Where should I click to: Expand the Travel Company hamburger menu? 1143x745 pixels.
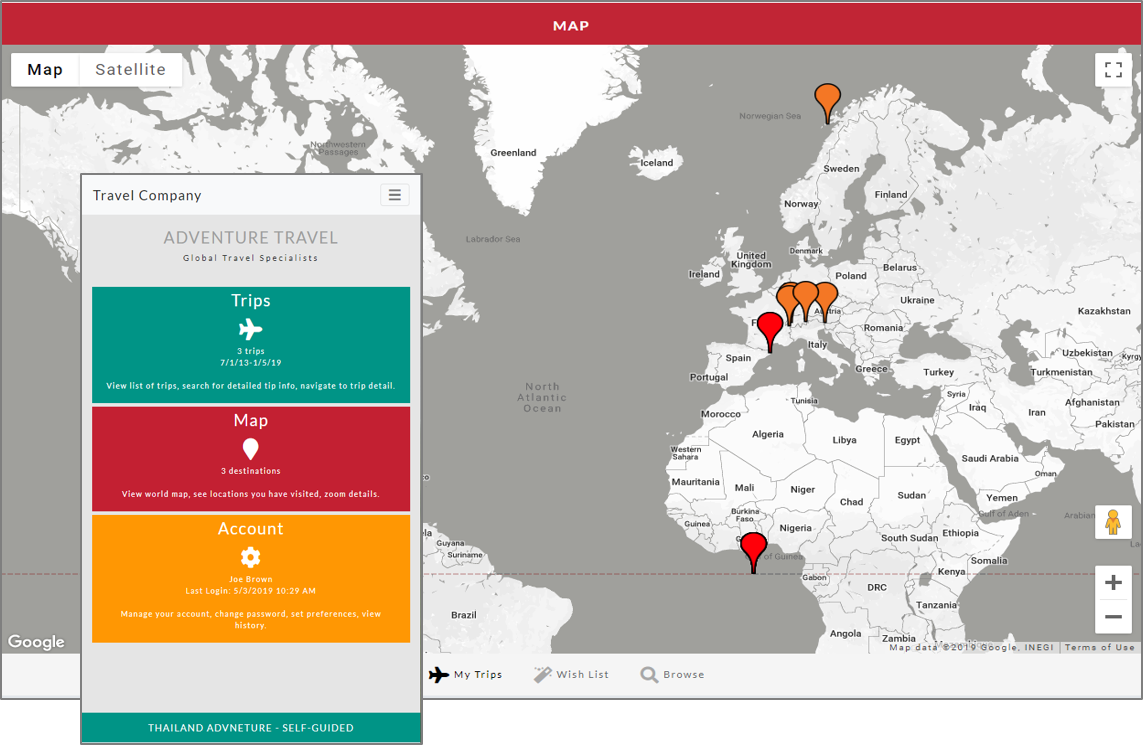point(395,195)
